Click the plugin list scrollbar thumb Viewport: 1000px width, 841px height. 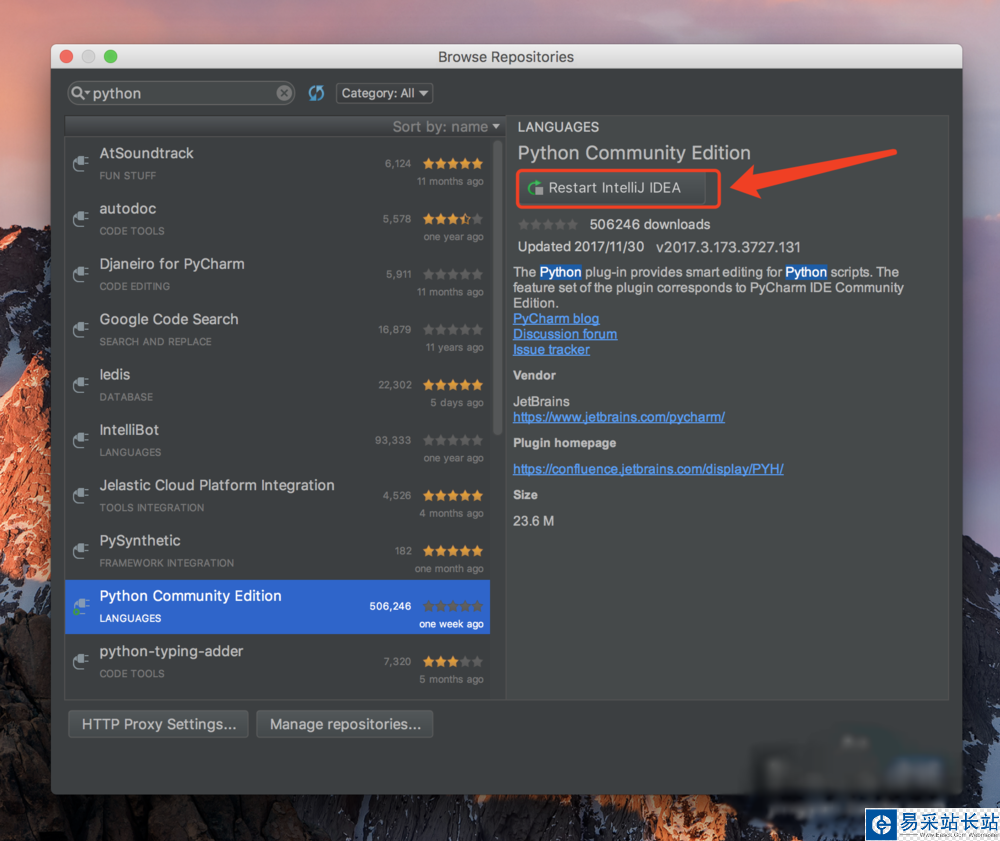(x=497, y=288)
